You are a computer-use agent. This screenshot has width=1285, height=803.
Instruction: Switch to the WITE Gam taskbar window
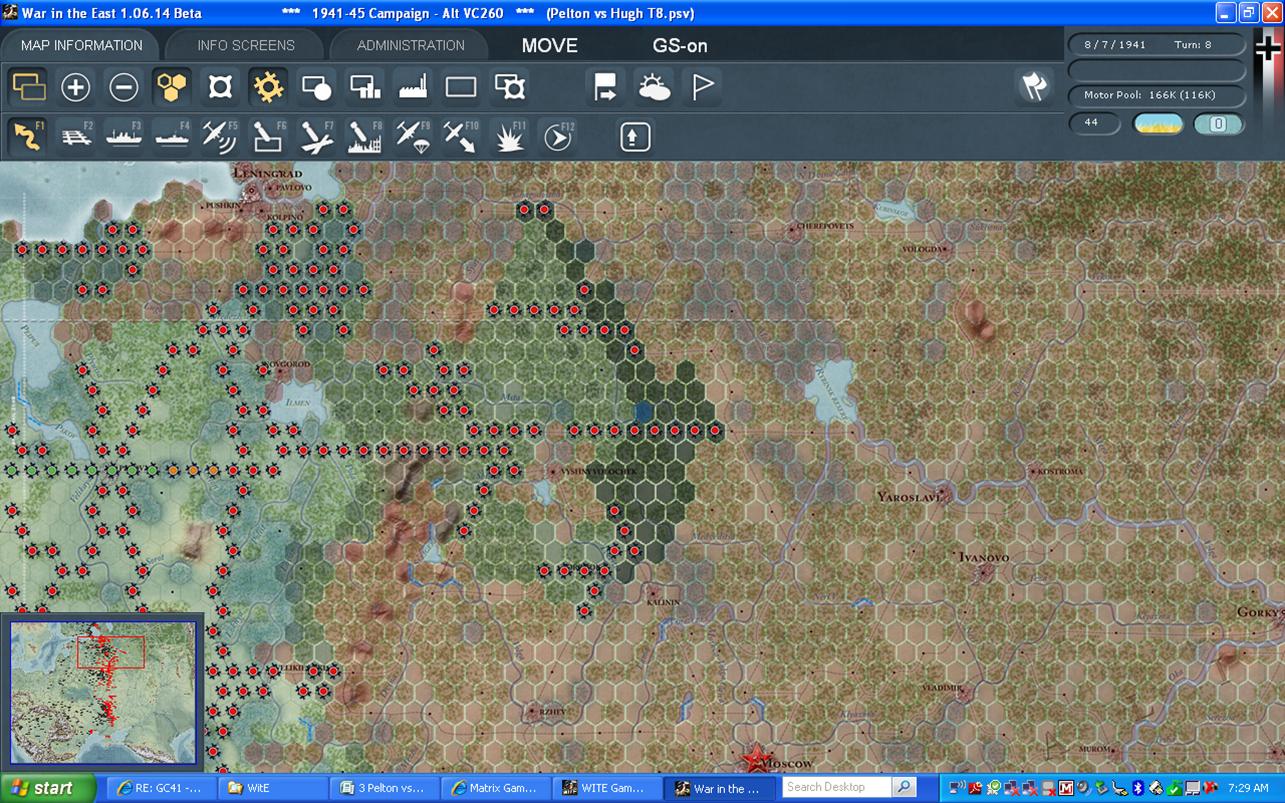(x=608, y=788)
